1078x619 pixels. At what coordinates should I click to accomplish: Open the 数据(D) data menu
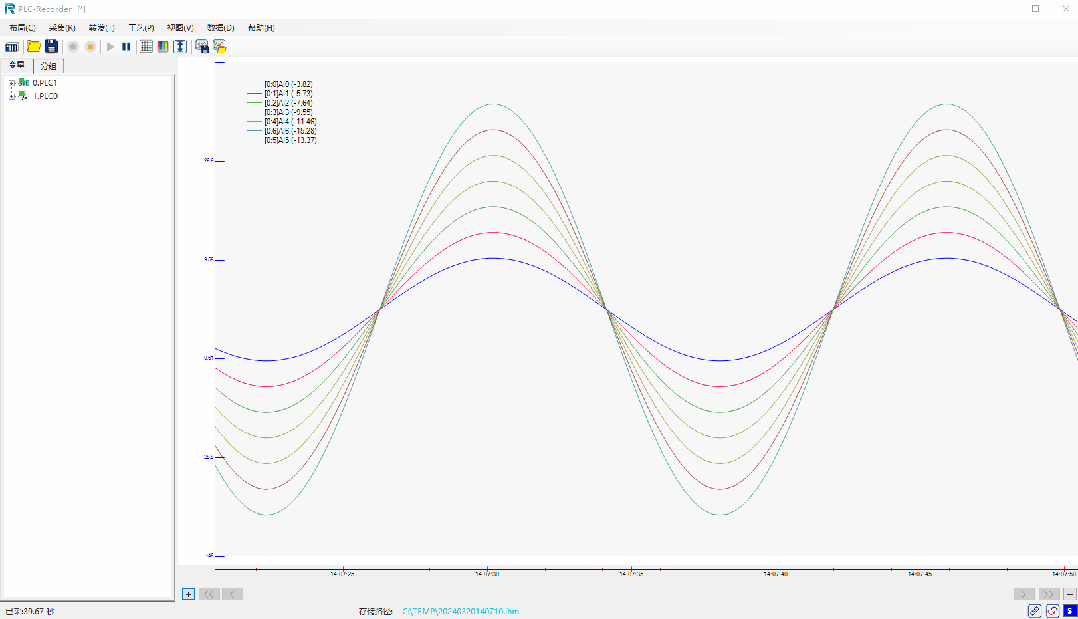(x=221, y=28)
